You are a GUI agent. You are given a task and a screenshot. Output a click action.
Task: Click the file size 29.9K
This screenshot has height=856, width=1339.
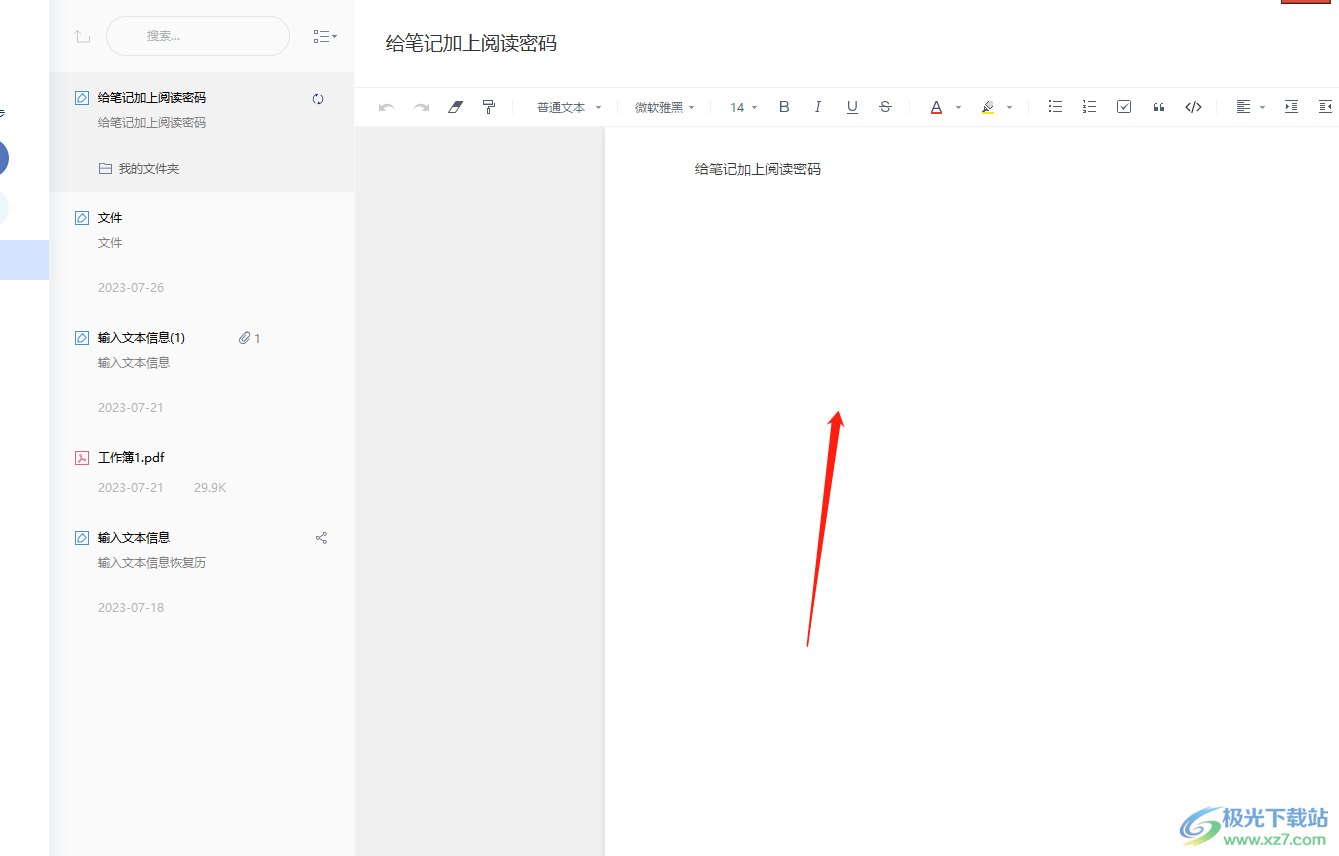[x=210, y=488]
